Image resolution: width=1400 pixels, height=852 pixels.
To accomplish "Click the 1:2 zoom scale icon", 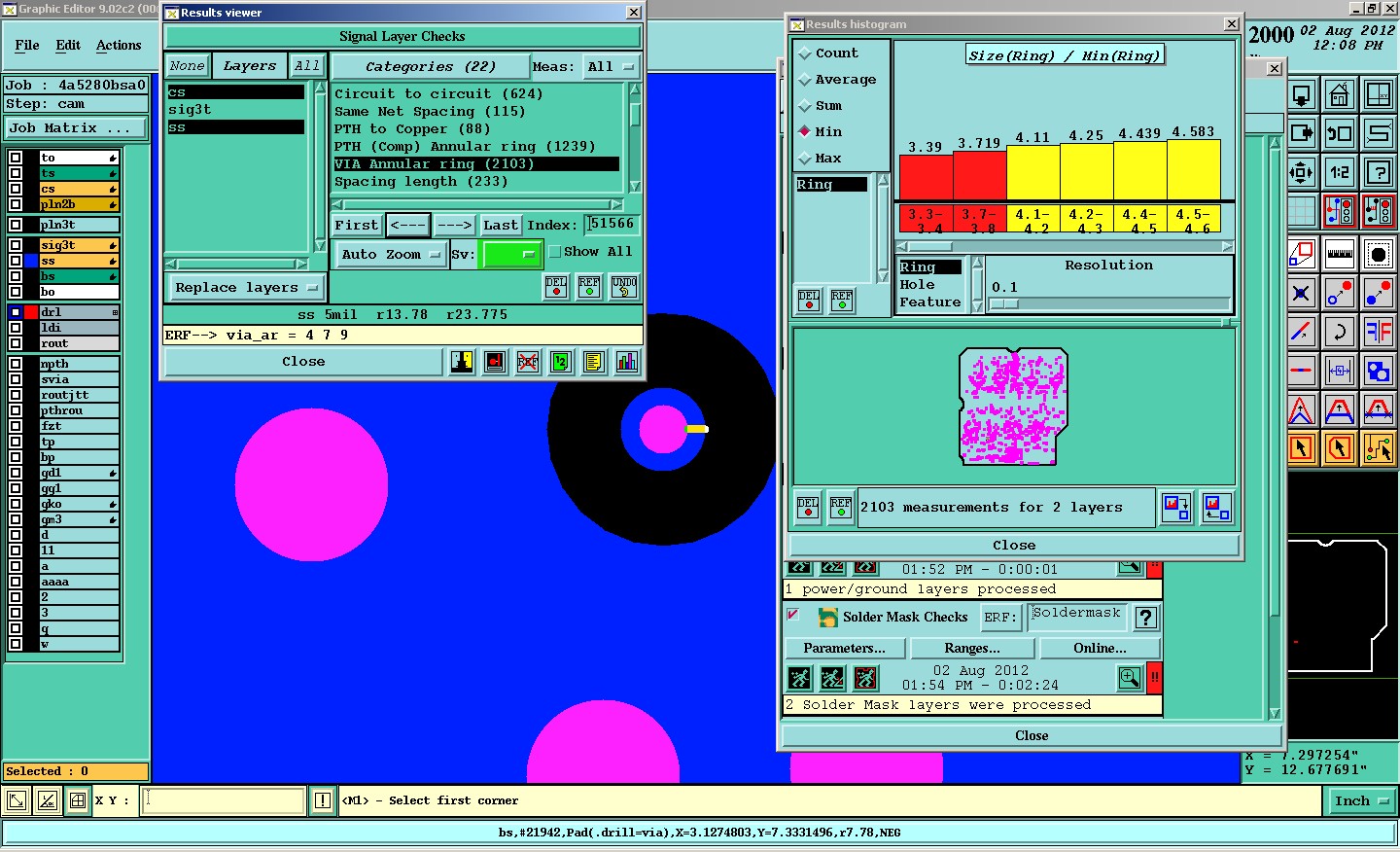I will click(x=1340, y=172).
